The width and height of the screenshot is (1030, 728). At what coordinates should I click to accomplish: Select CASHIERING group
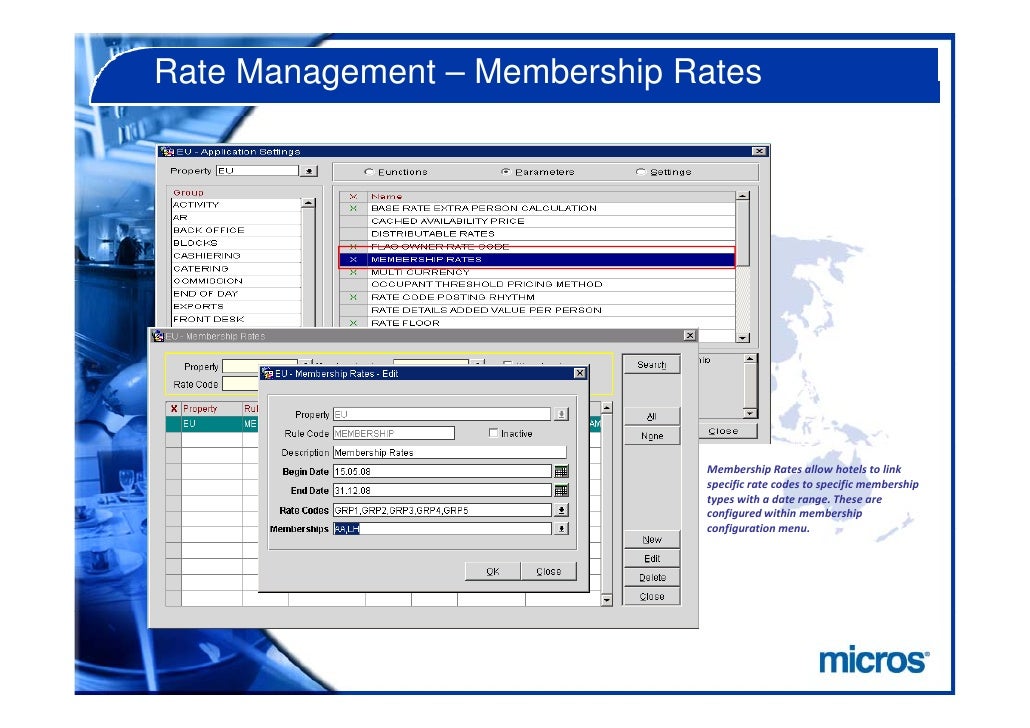click(235, 256)
